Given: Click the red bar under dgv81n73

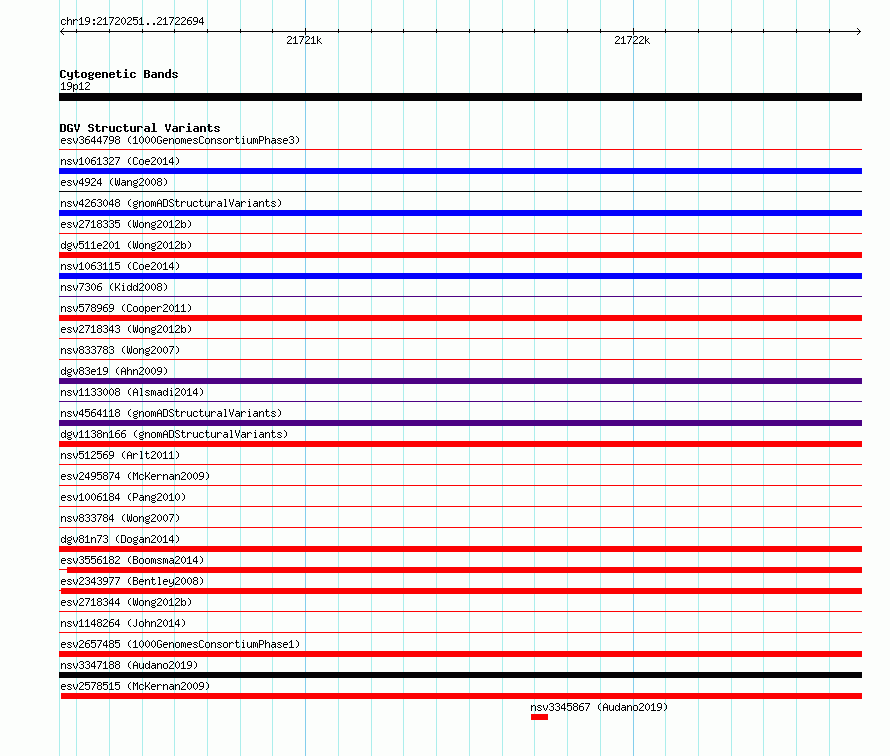Looking at the screenshot, I should pos(460,549).
